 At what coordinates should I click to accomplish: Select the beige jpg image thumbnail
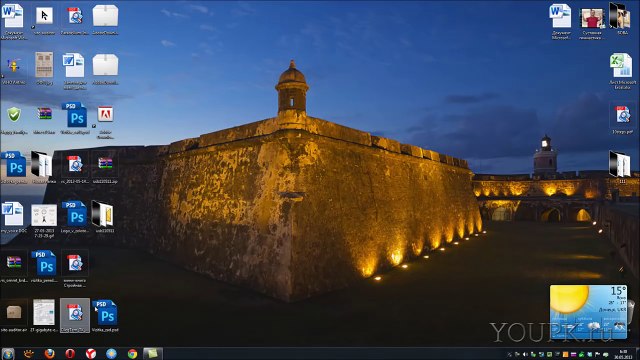pos(44,64)
